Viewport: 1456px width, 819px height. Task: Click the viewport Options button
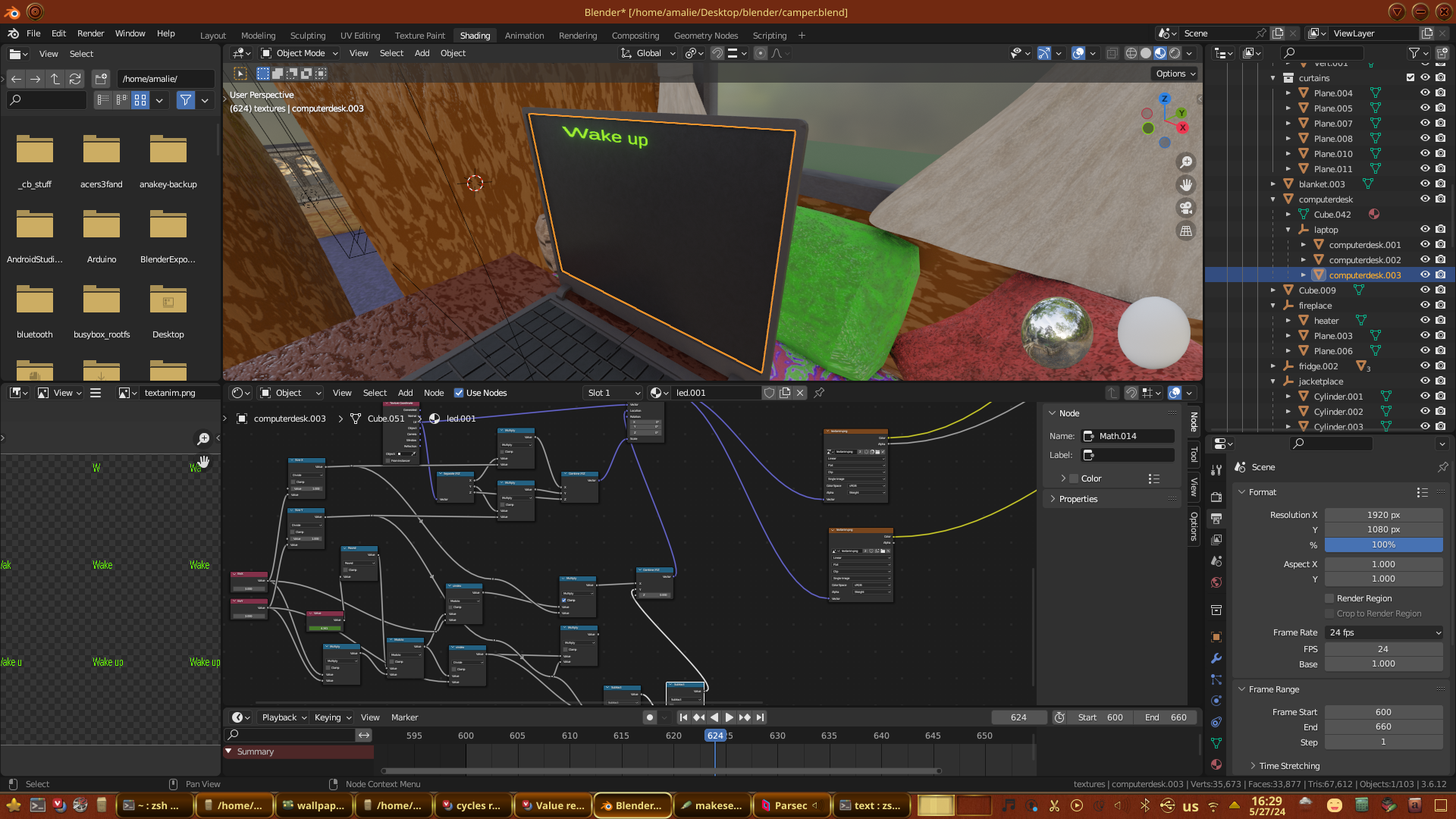(1175, 74)
